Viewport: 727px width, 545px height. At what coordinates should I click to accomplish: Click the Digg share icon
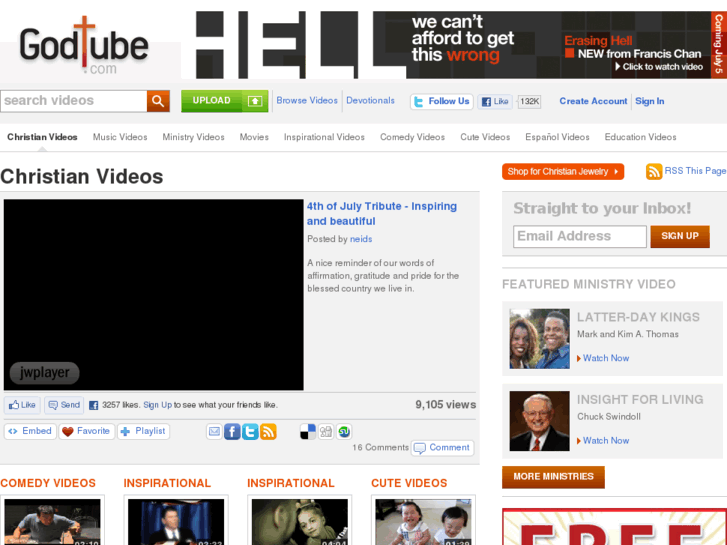(x=326, y=432)
